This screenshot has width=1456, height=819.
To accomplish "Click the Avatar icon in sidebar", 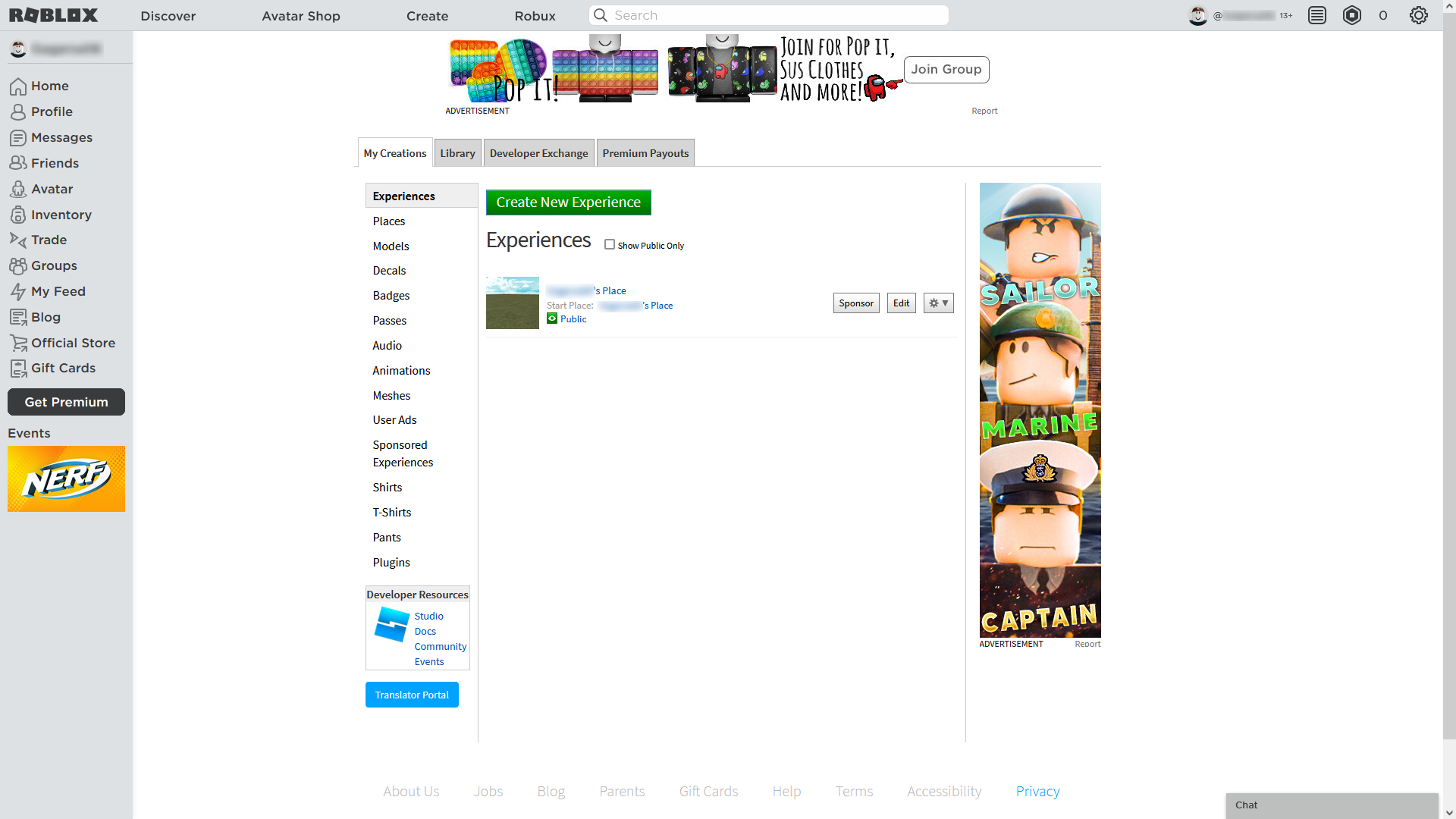I will point(18,188).
